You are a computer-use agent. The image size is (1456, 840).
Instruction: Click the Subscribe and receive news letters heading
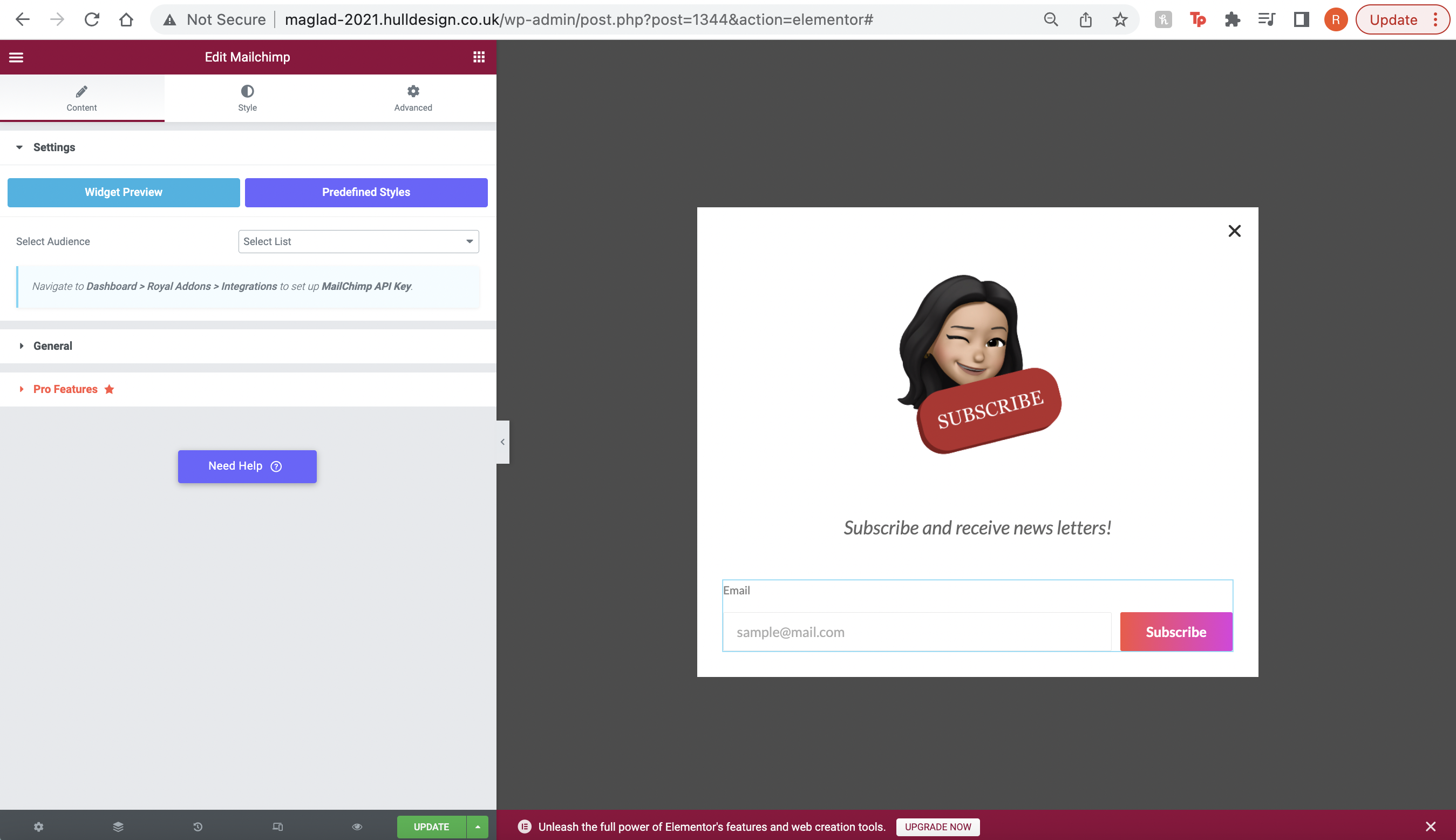(x=977, y=527)
